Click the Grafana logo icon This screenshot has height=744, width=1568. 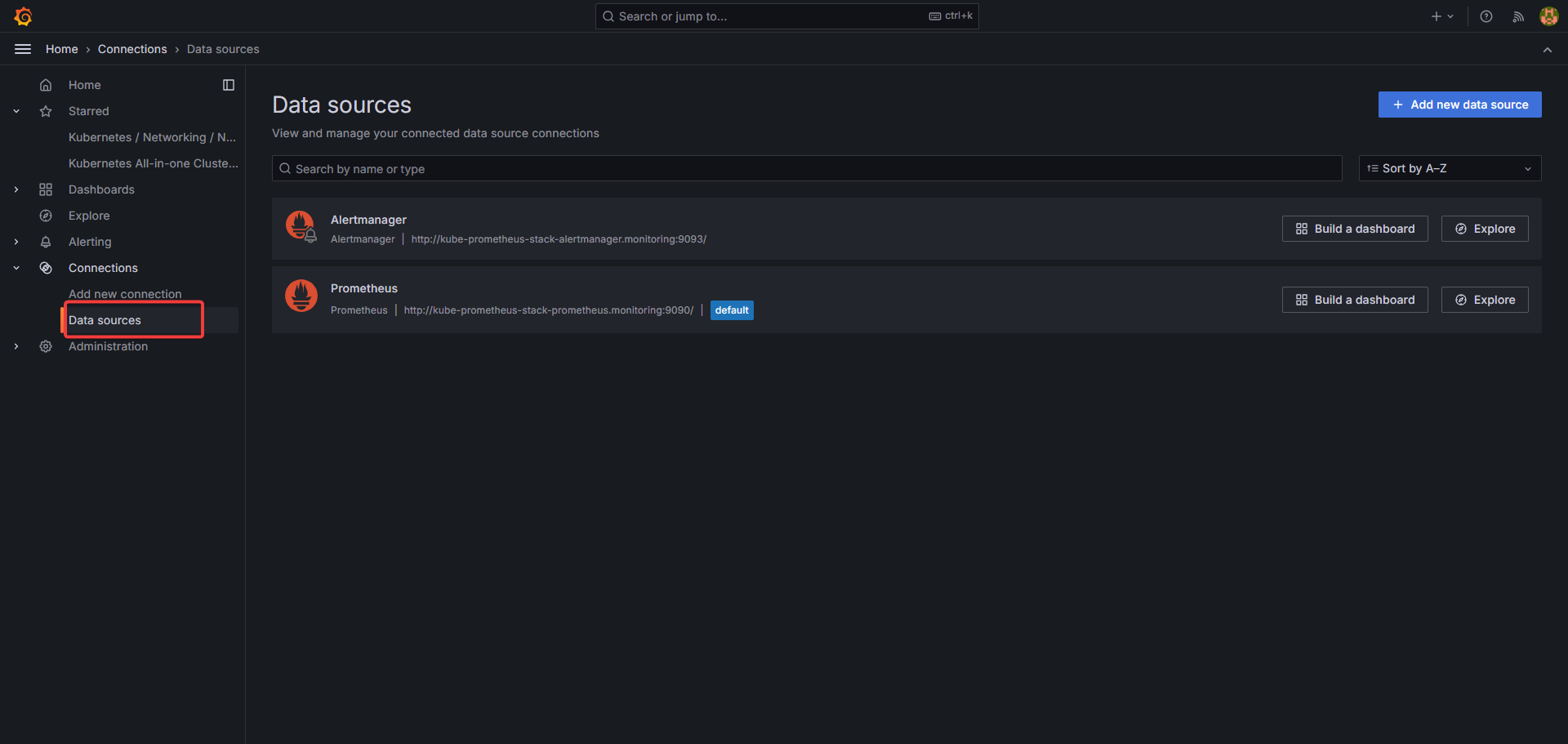(23, 16)
